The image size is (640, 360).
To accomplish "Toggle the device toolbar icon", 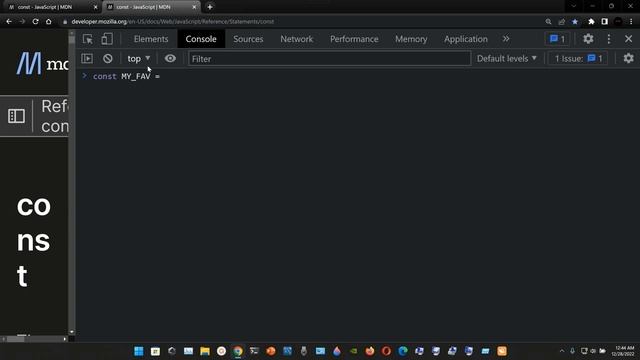I will coord(107,39).
